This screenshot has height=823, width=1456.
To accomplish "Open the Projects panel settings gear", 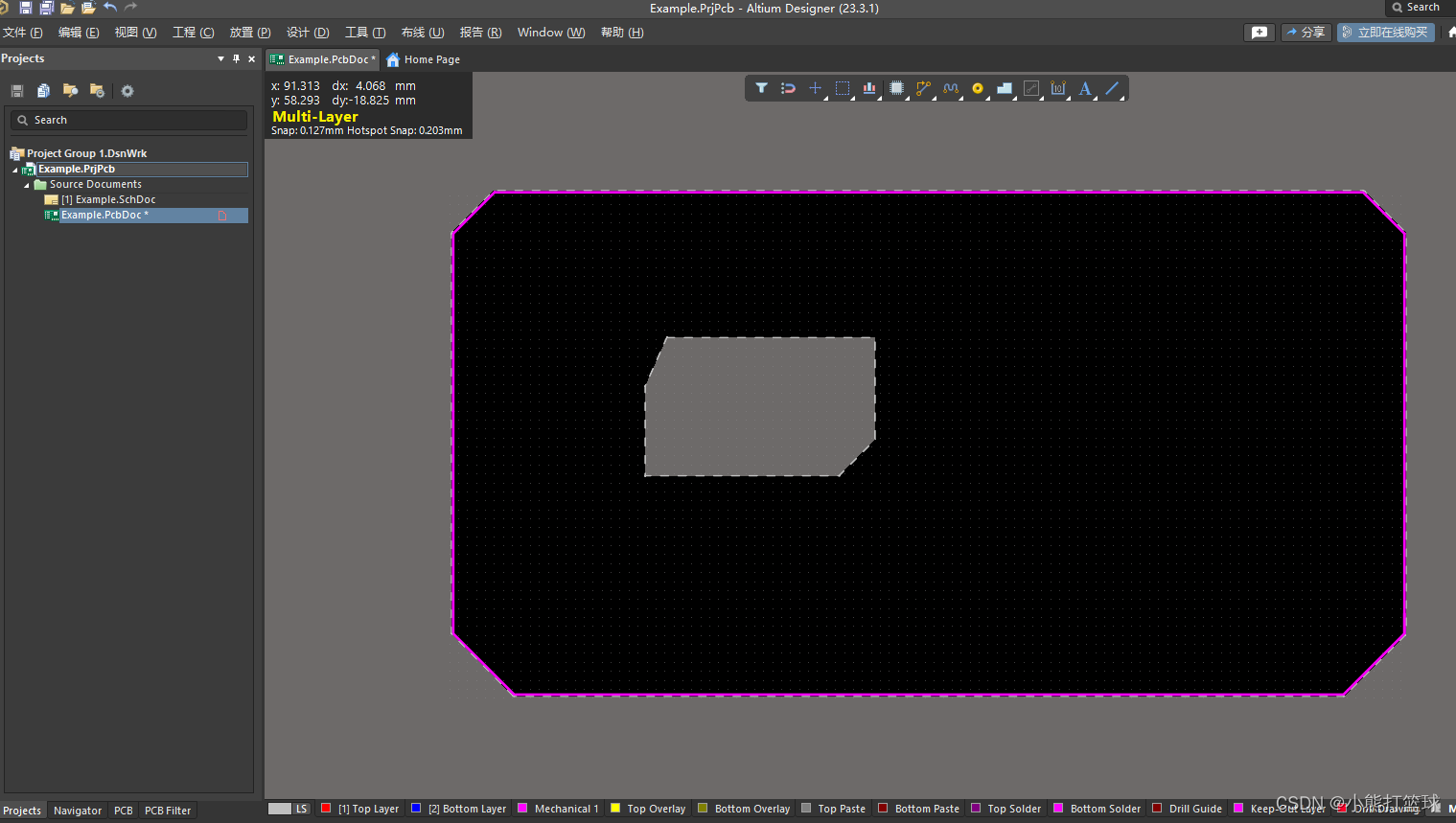I will coord(127,90).
